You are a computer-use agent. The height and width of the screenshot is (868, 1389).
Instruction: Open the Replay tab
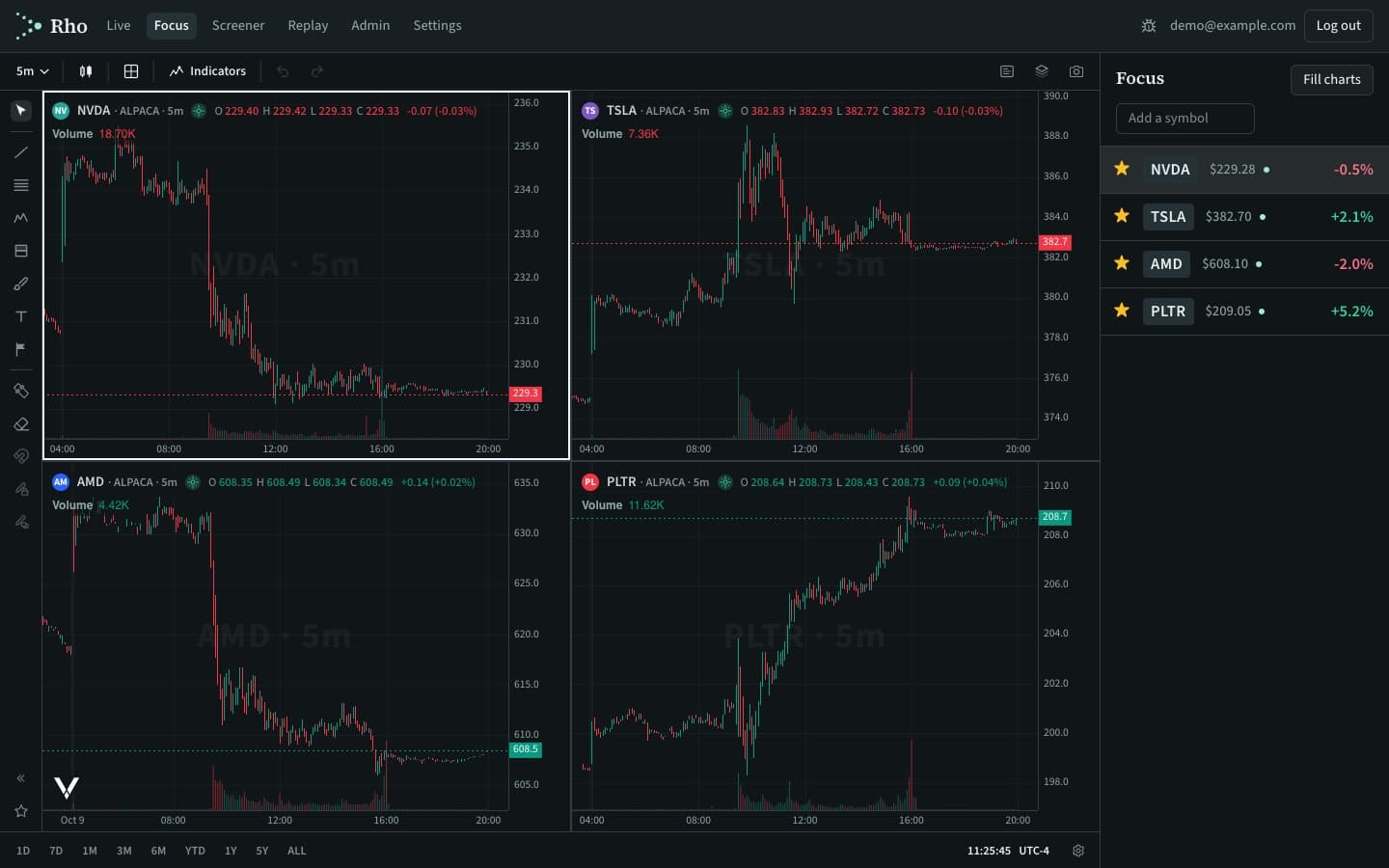pos(308,26)
